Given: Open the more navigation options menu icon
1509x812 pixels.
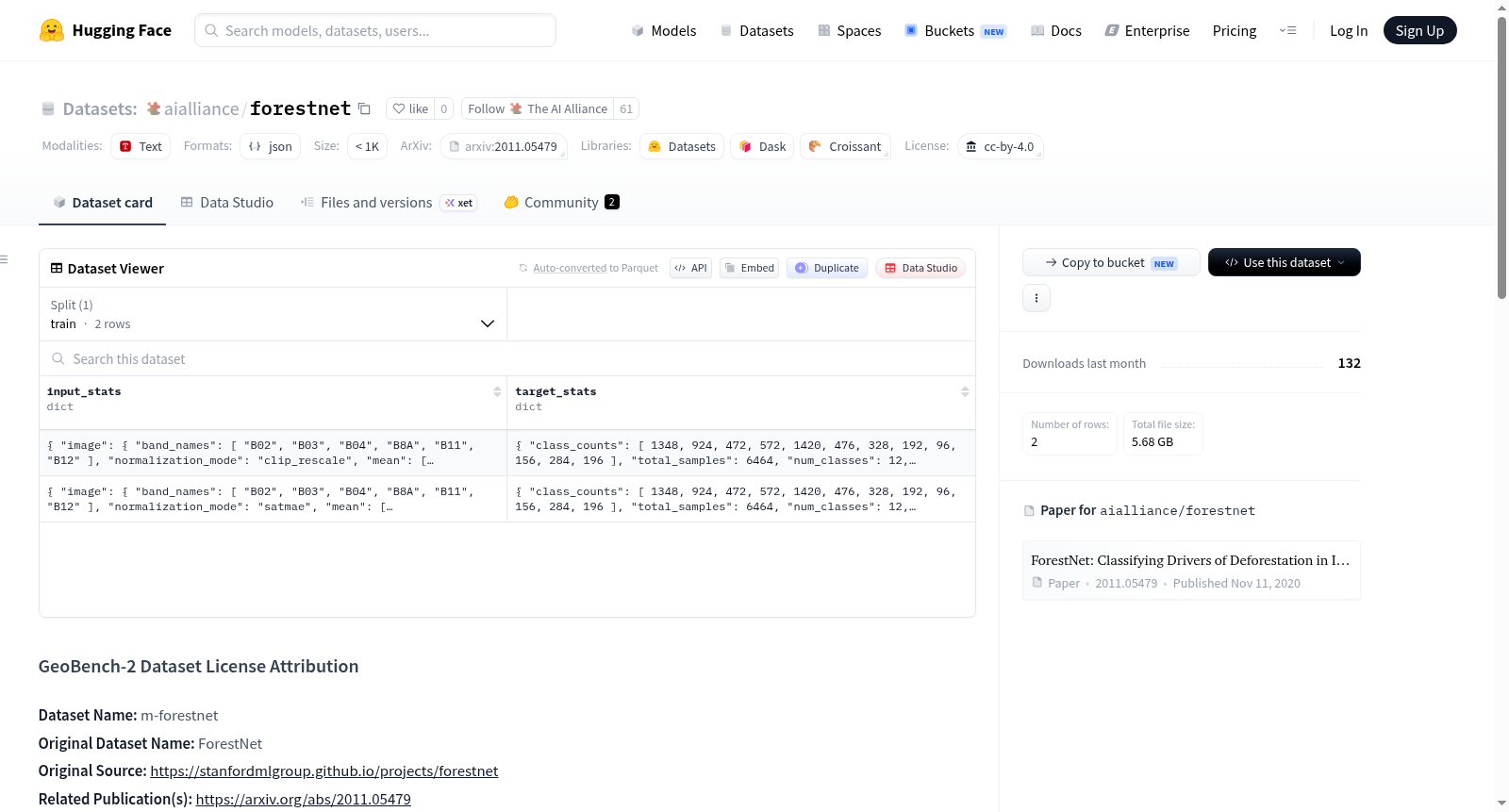Looking at the screenshot, I should (x=1287, y=30).
